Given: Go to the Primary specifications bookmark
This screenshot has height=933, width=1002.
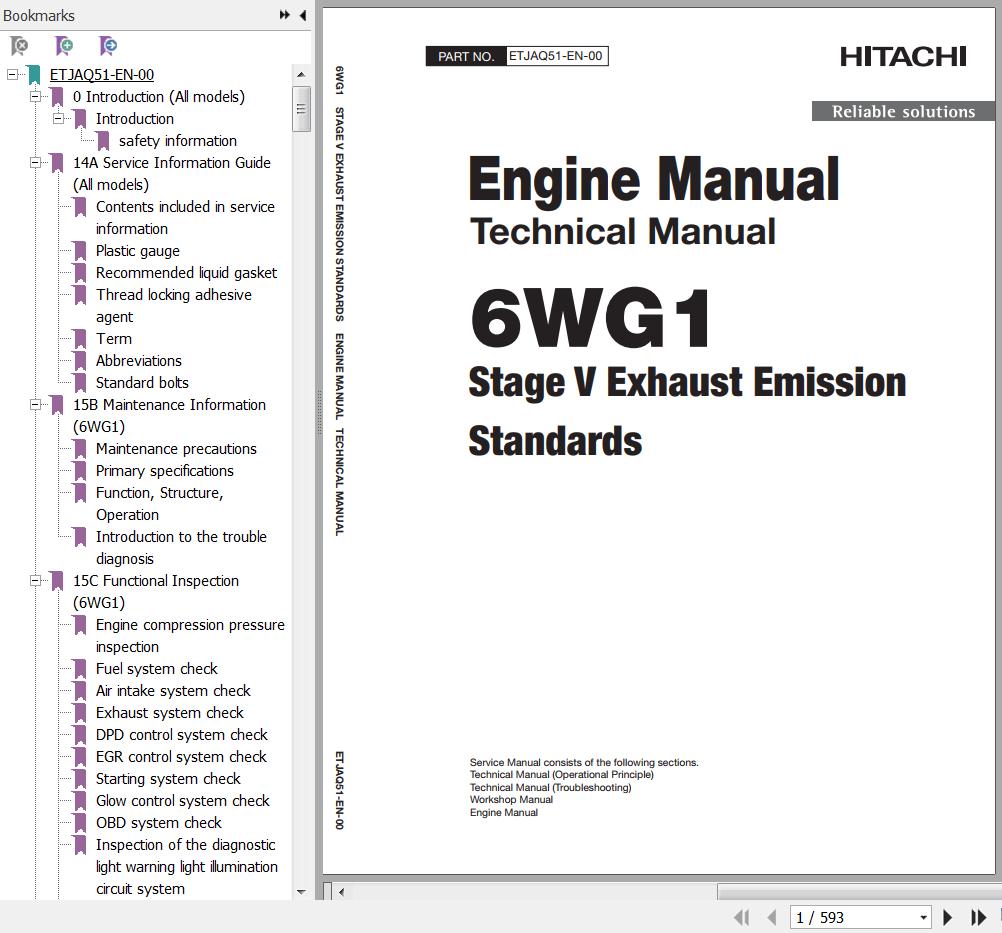Looking at the screenshot, I should pyautogui.click(x=164, y=471).
